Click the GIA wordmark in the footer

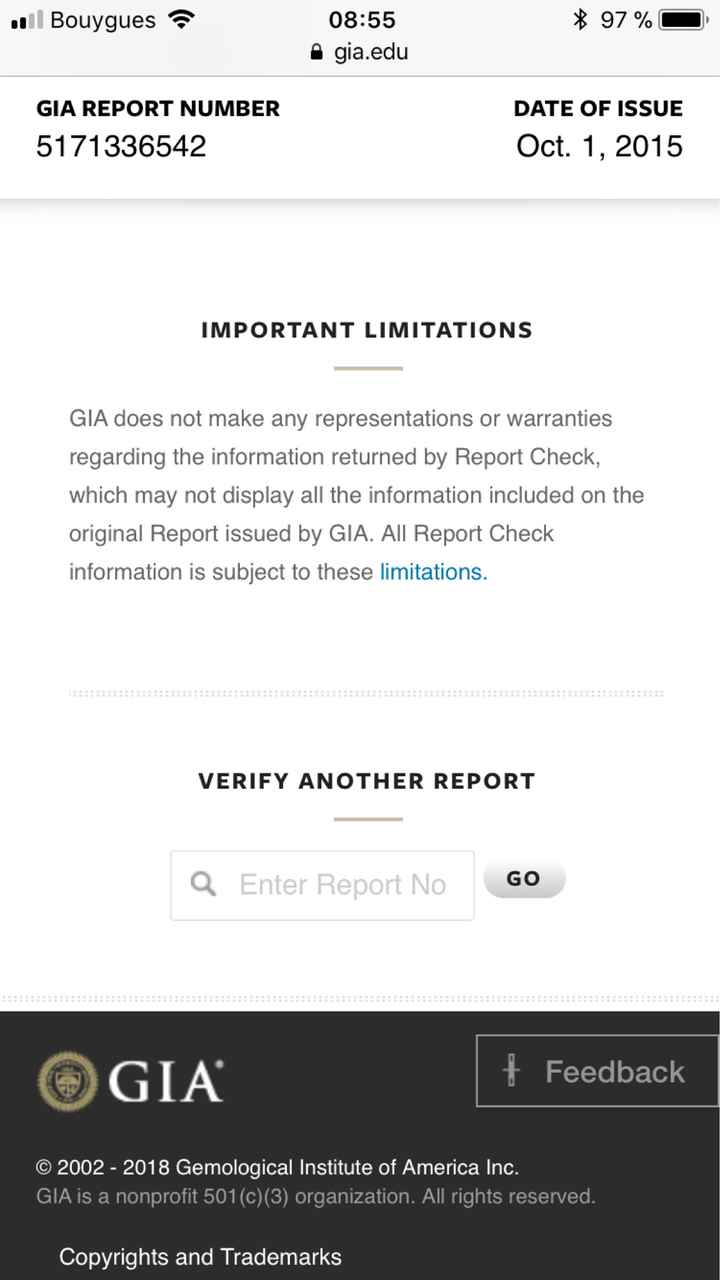165,1081
